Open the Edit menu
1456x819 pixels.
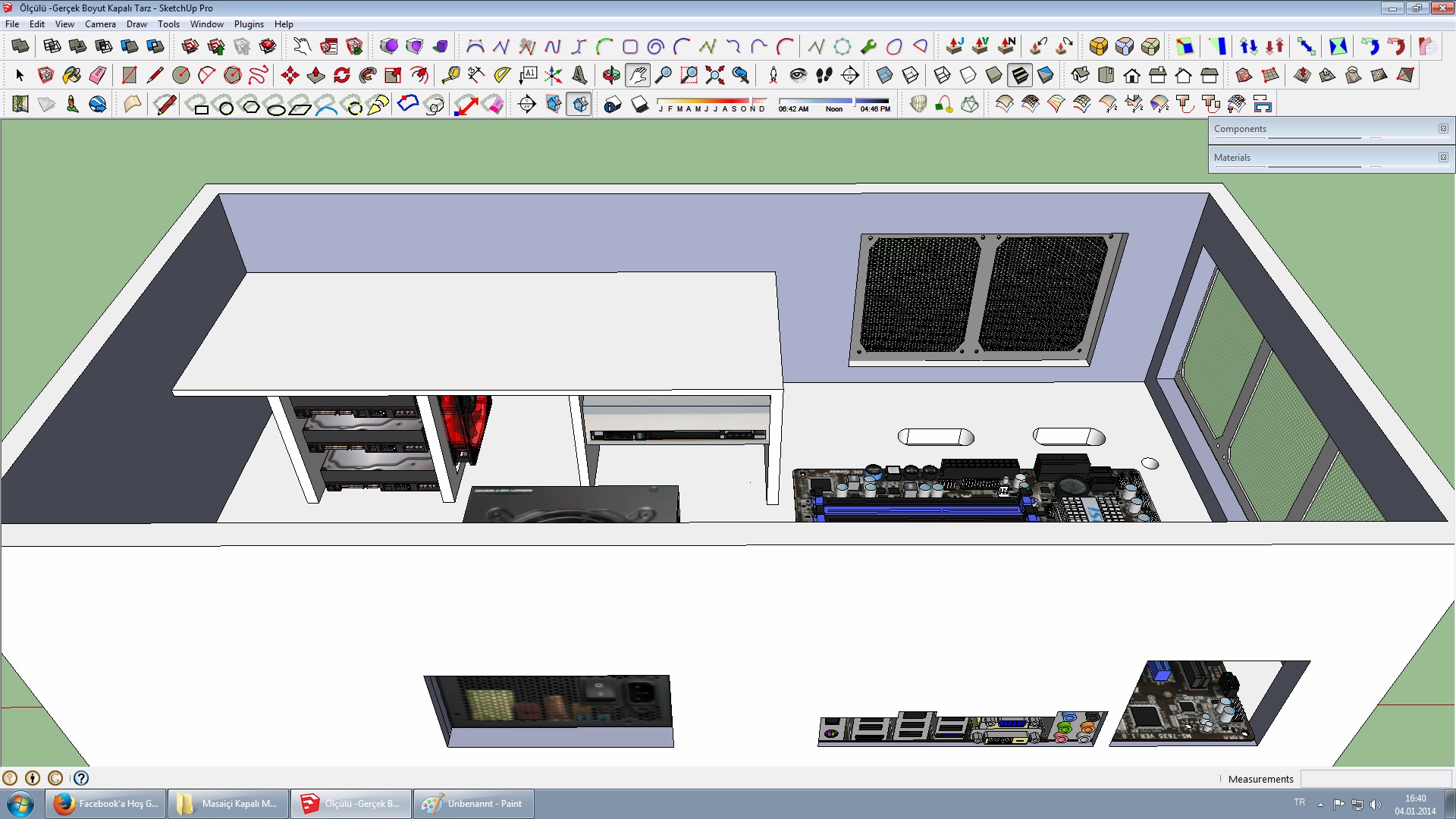tap(37, 24)
